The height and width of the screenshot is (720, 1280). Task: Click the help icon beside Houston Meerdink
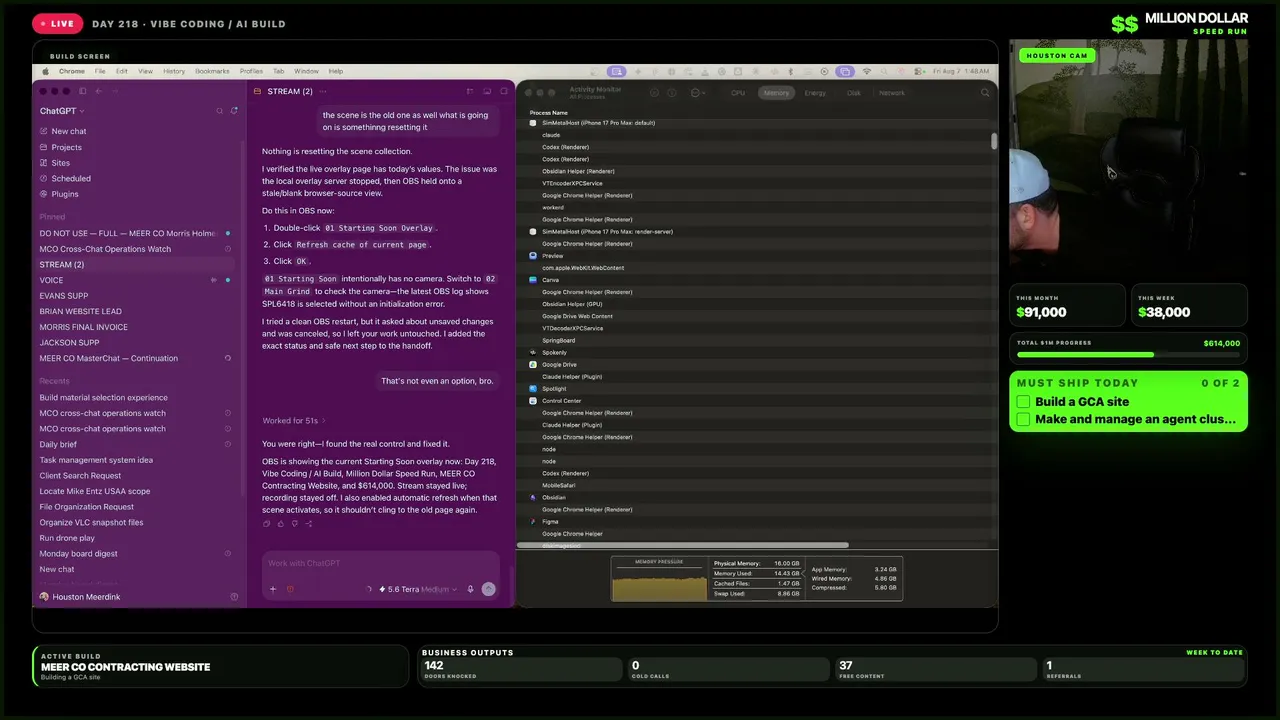click(234, 597)
